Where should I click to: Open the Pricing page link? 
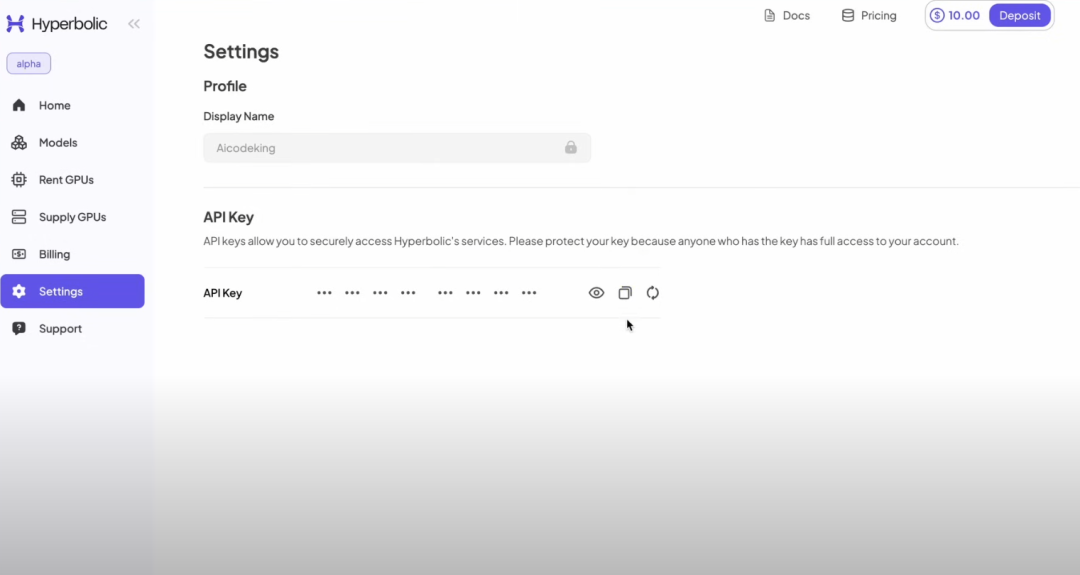coord(869,16)
